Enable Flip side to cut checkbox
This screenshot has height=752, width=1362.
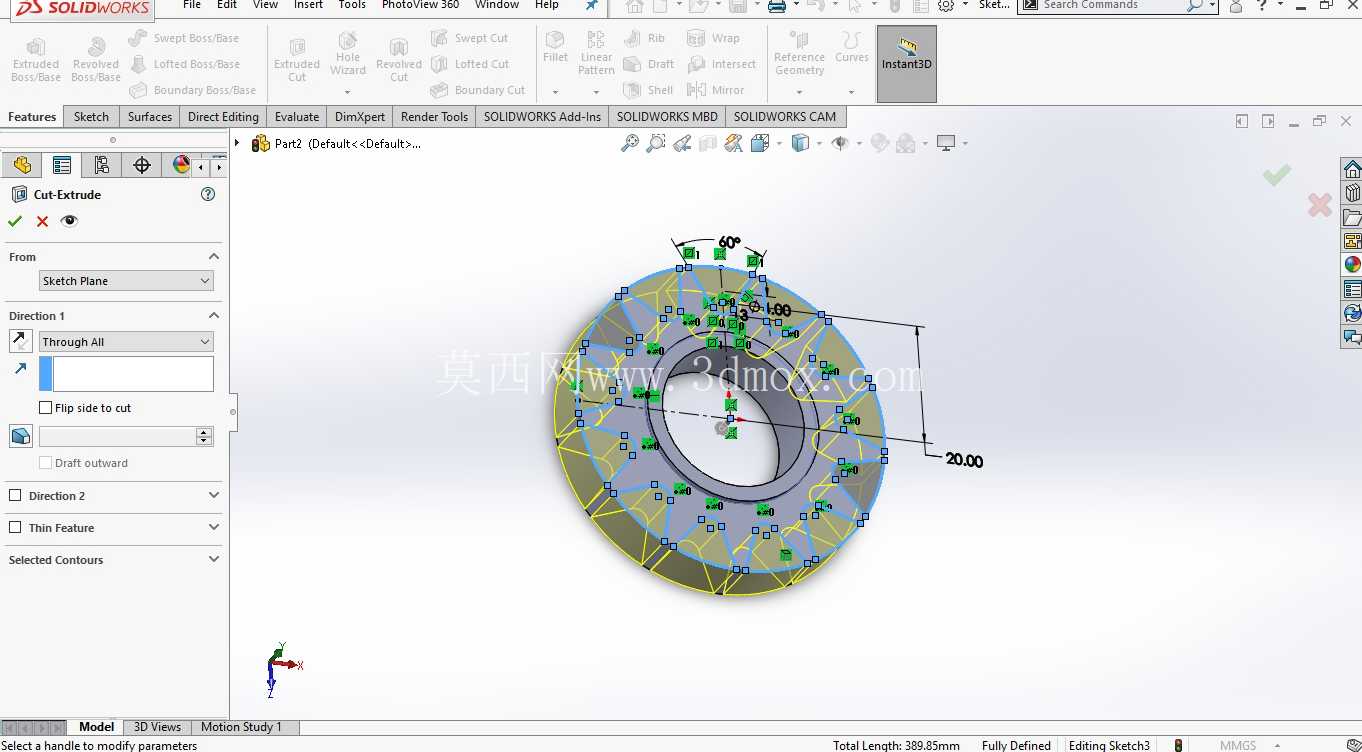[45, 408]
